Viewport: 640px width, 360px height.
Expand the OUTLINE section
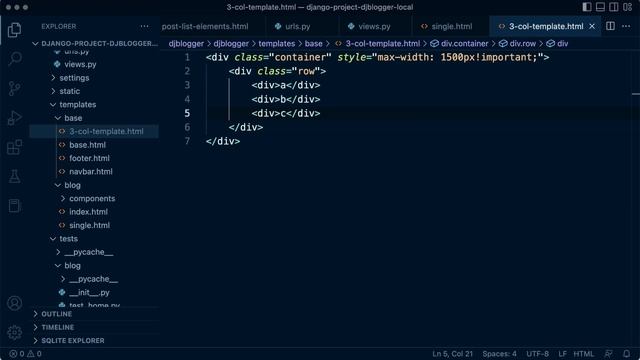tap(56, 314)
